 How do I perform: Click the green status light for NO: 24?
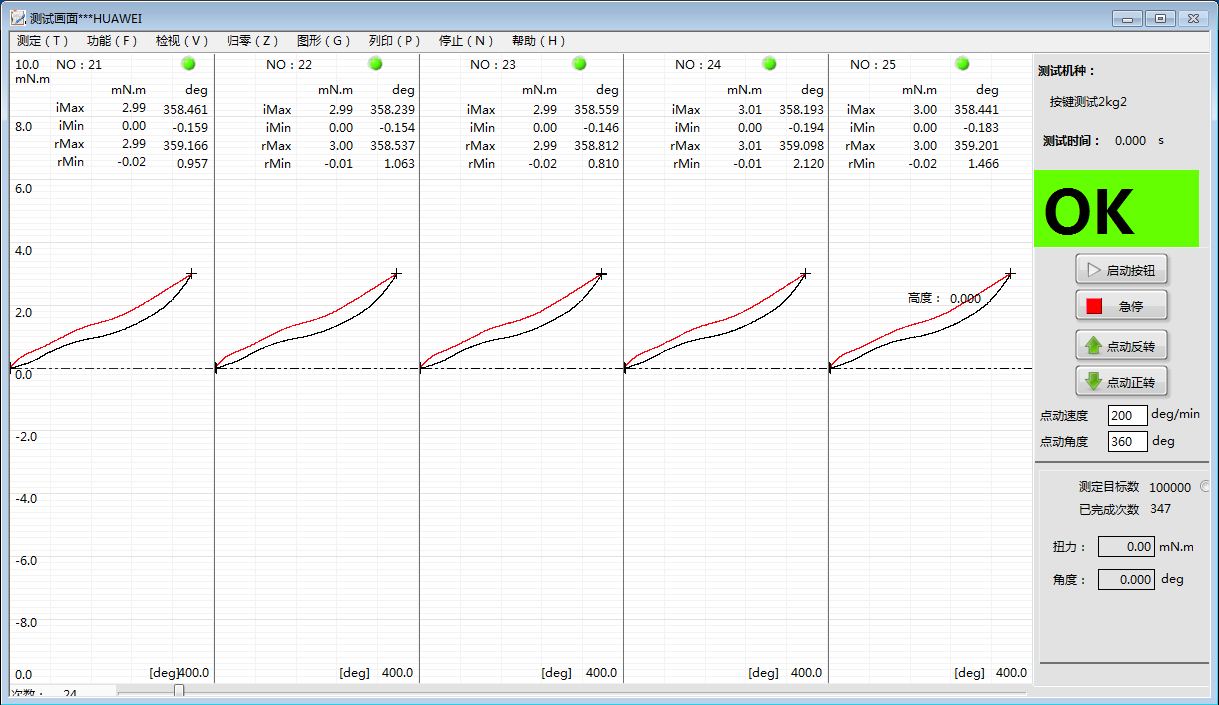[769, 64]
